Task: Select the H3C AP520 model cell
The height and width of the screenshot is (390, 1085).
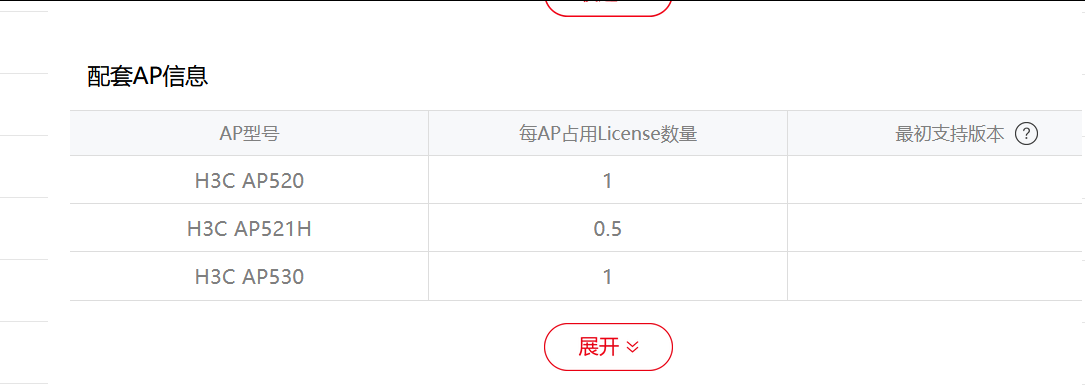Action: [249, 180]
